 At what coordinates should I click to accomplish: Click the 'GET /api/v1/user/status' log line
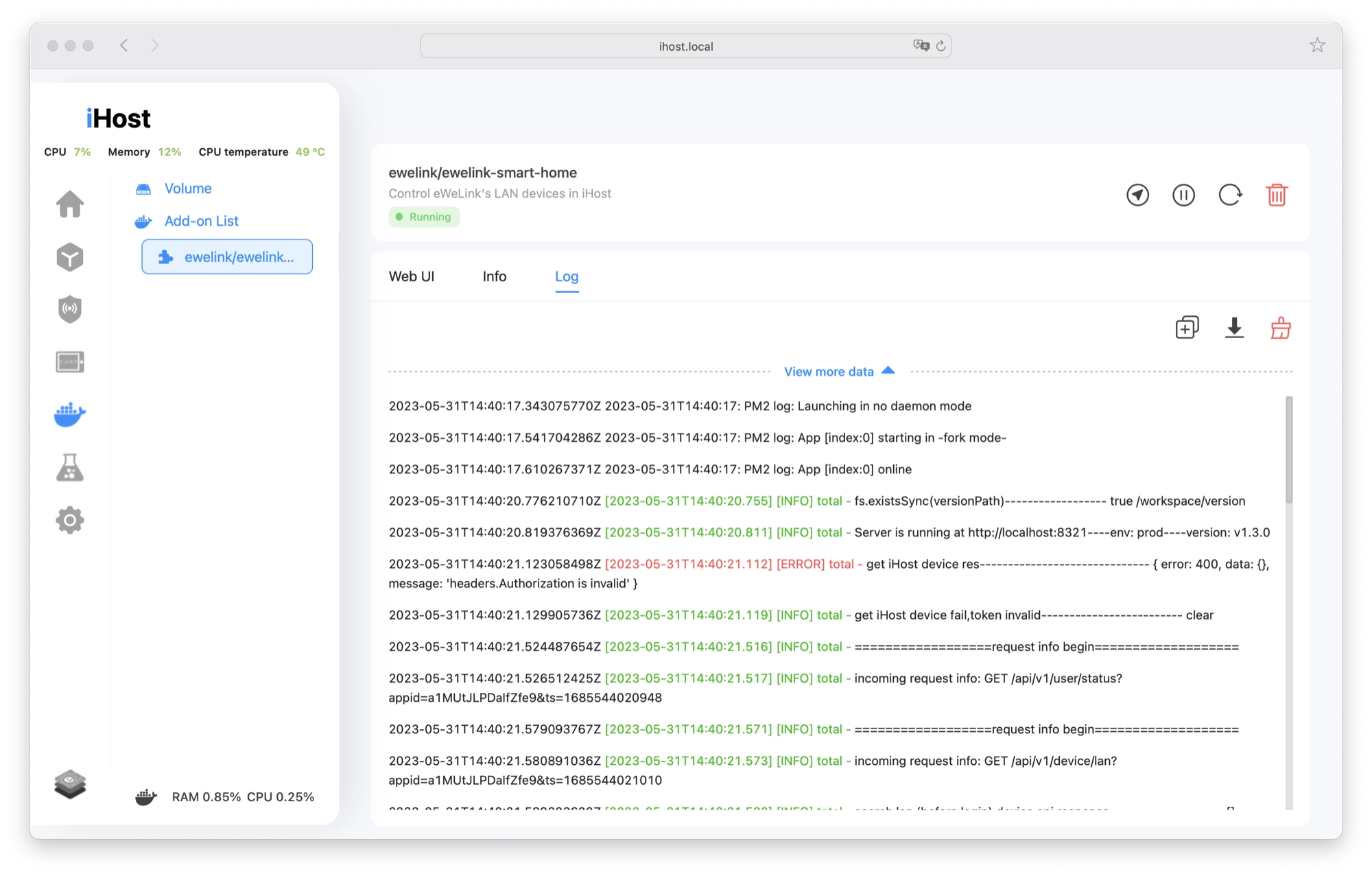[x=755, y=687]
